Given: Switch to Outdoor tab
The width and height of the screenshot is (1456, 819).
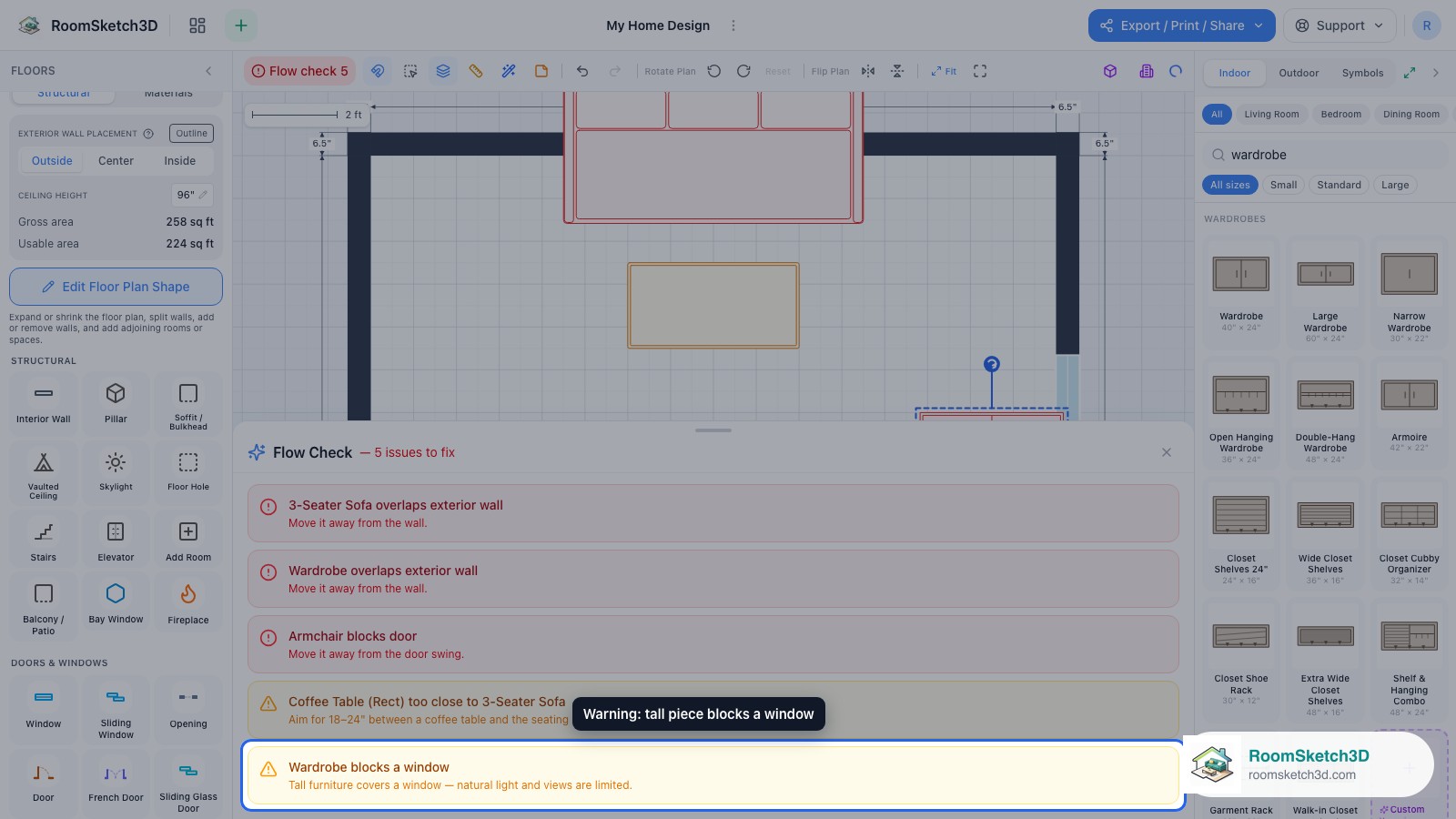Looking at the screenshot, I should point(1299,73).
